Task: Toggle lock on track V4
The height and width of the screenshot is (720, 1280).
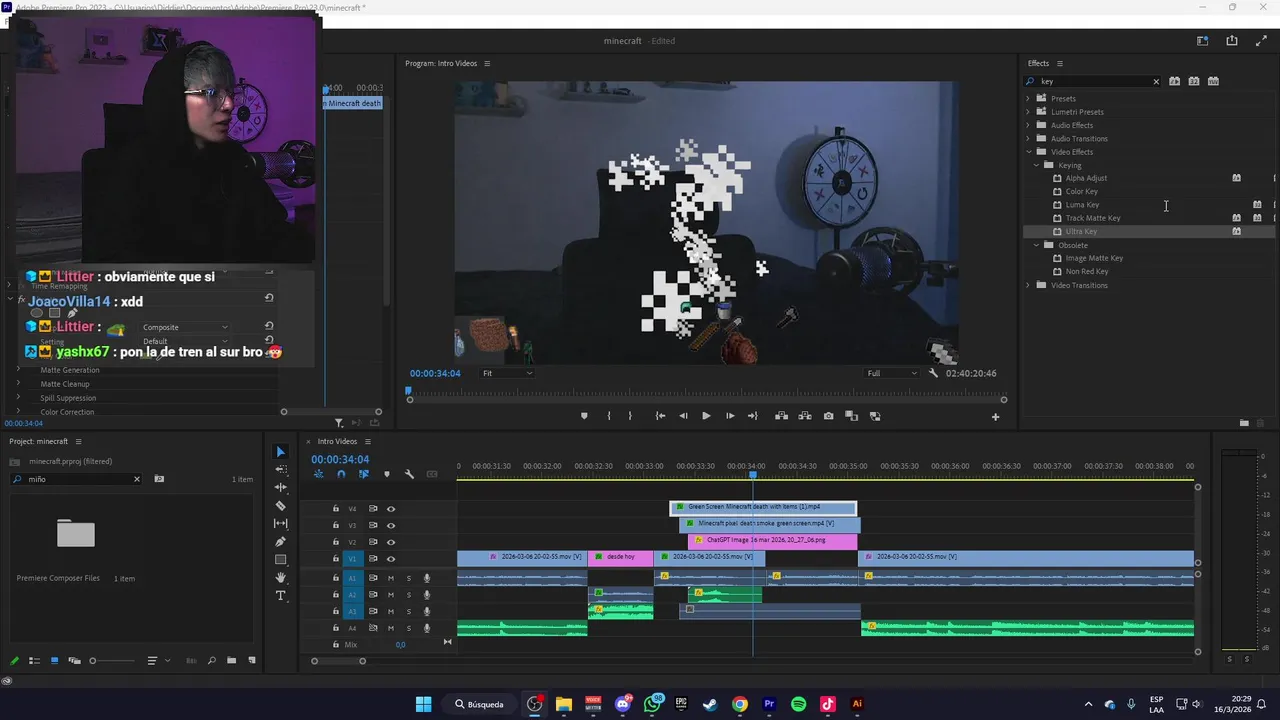Action: click(x=336, y=509)
